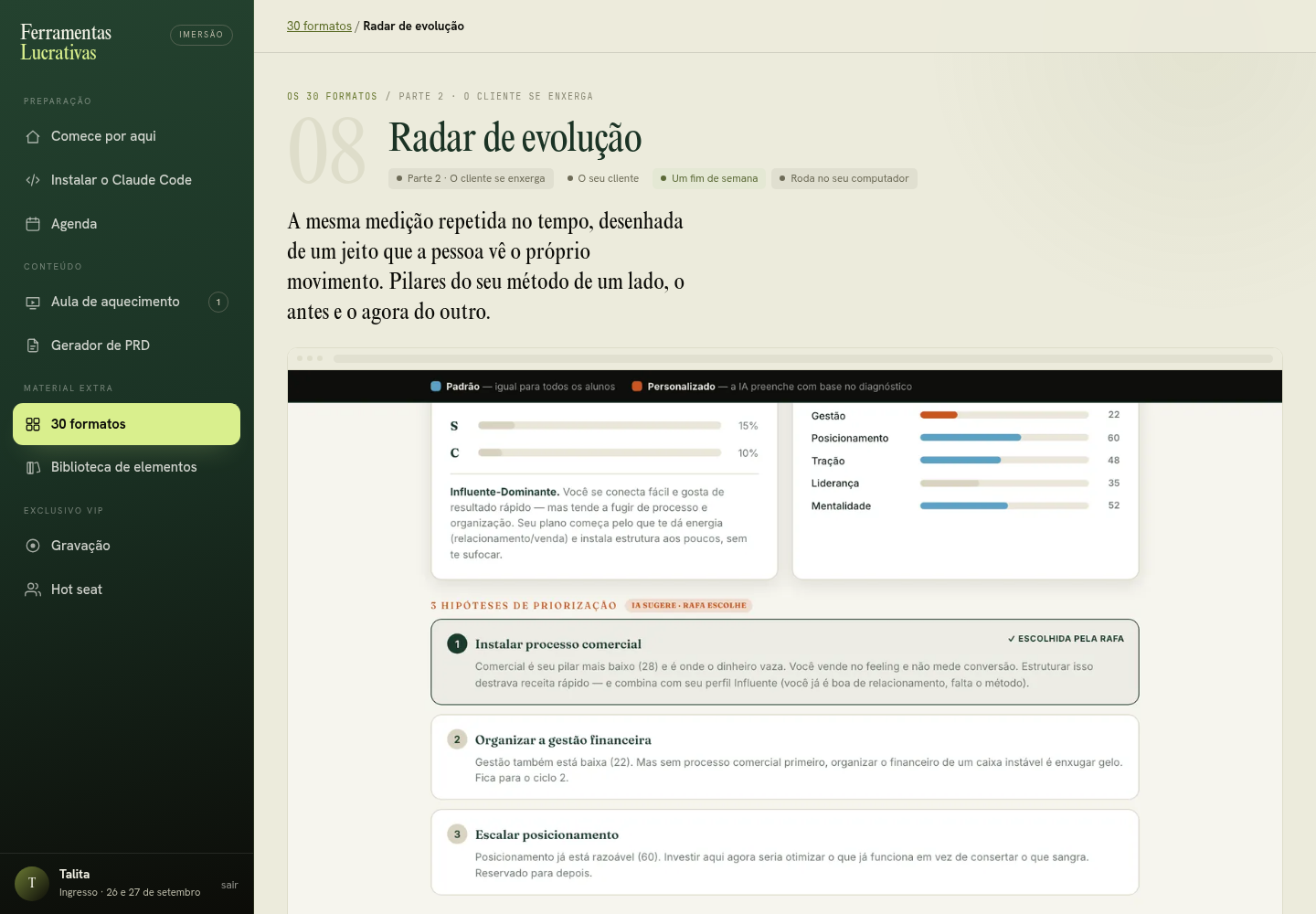The width and height of the screenshot is (1316, 914).
Task: Open the Agenda calendar icon
Action: pos(33,224)
